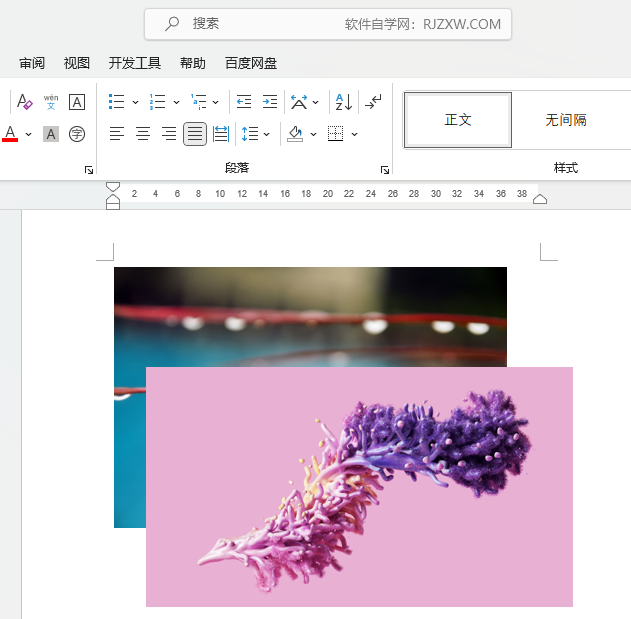631x619 pixels.
Task: Show or hide paragraph marks
Action: click(x=374, y=102)
